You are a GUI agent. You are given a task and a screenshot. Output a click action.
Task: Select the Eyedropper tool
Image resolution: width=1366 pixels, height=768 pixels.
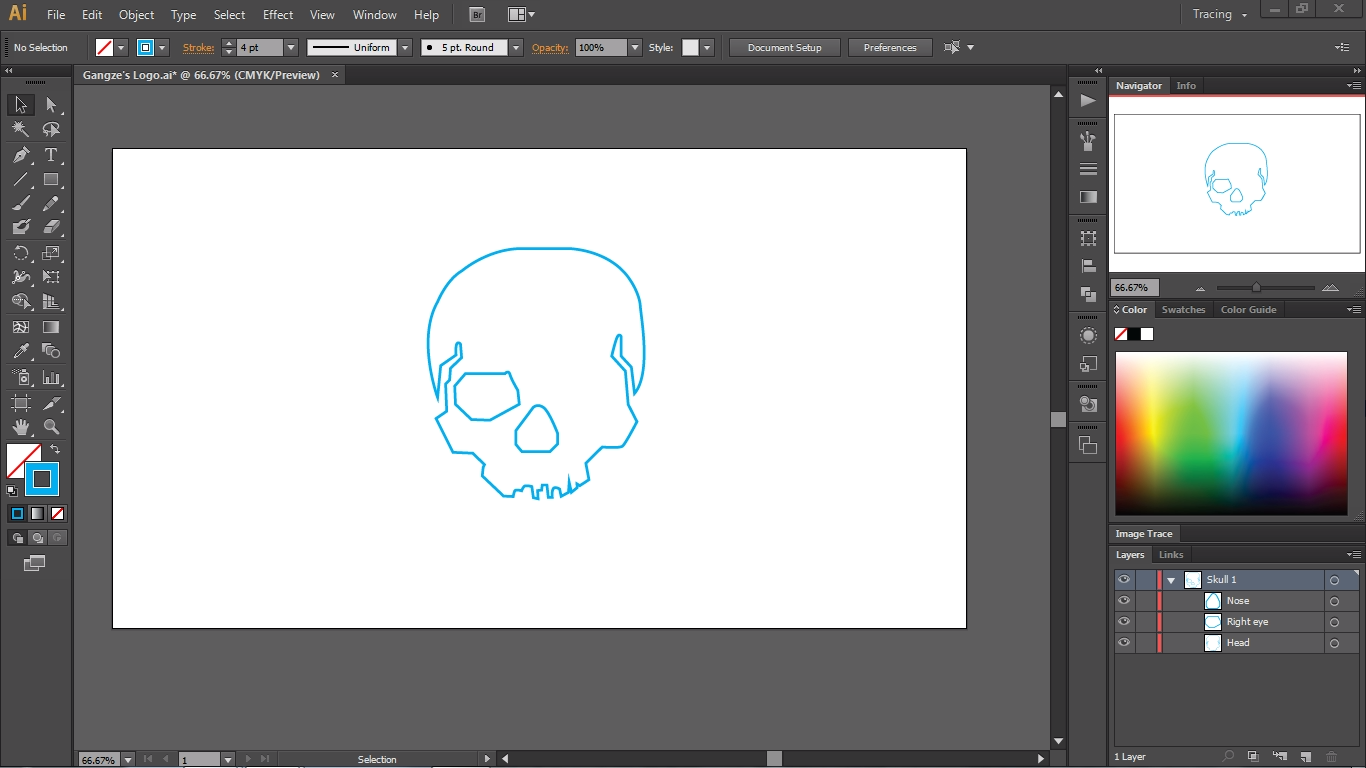point(21,351)
